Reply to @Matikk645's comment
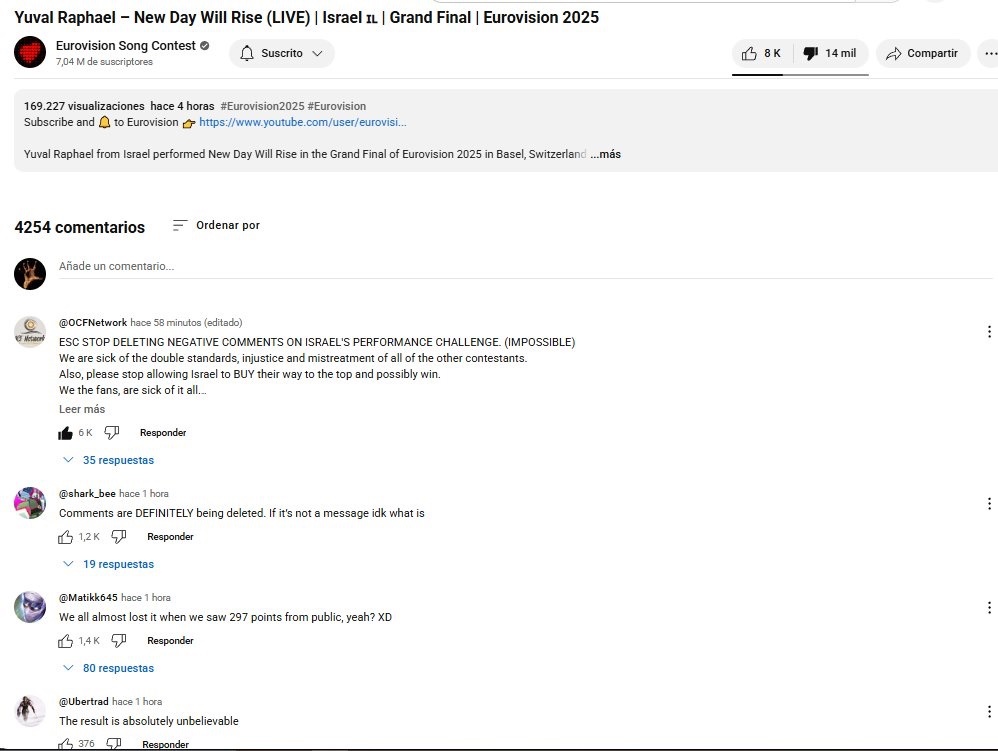Screen dimensions: 998x751 click(x=170, y=640)
